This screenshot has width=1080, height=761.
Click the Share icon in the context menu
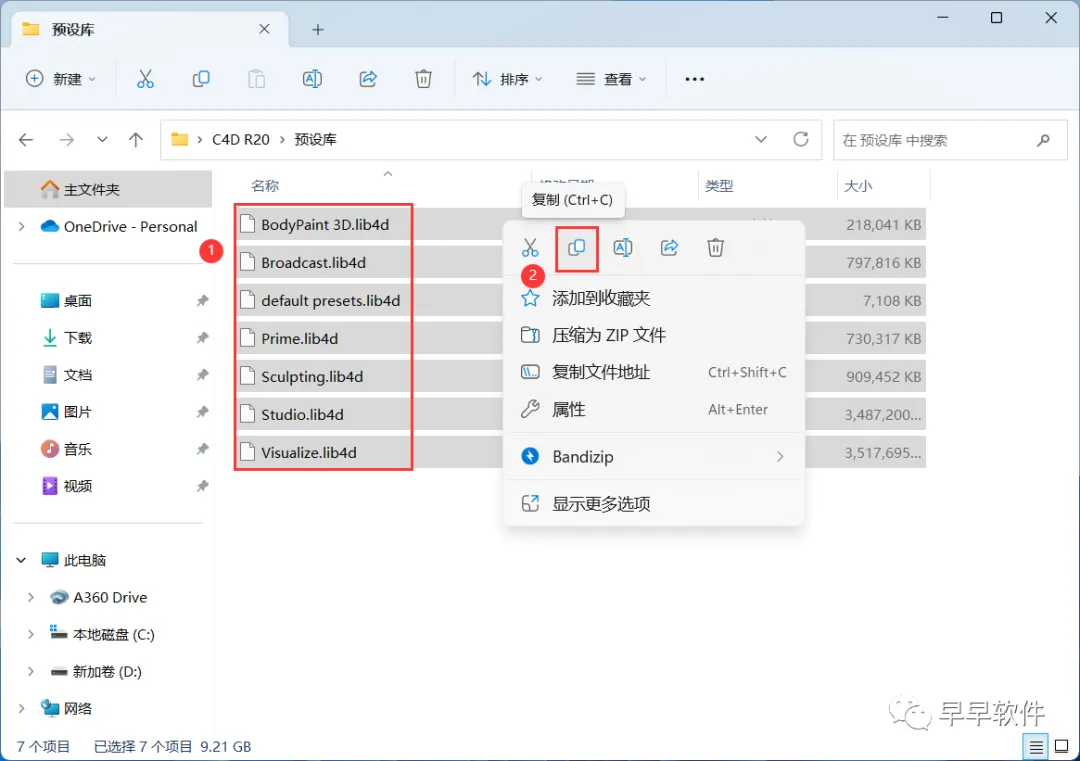(669, 247)
